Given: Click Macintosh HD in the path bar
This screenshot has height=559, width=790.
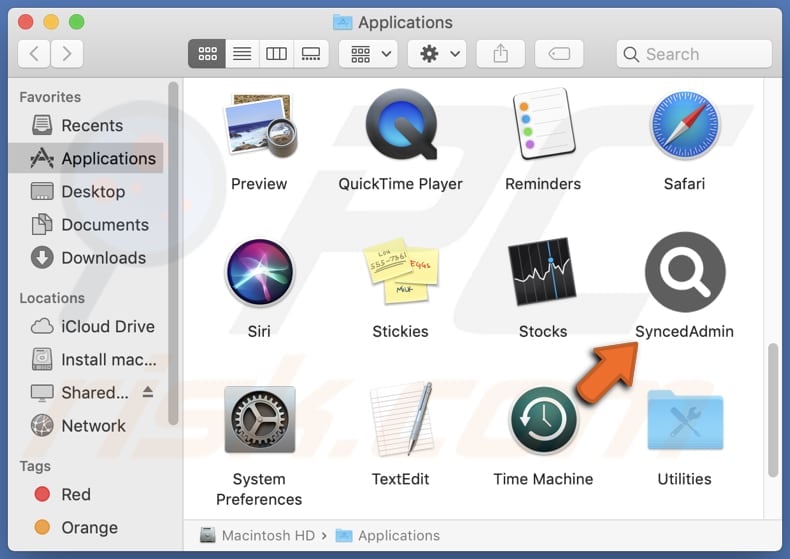Looking at the screenshot, I should [x=257, y=535].
